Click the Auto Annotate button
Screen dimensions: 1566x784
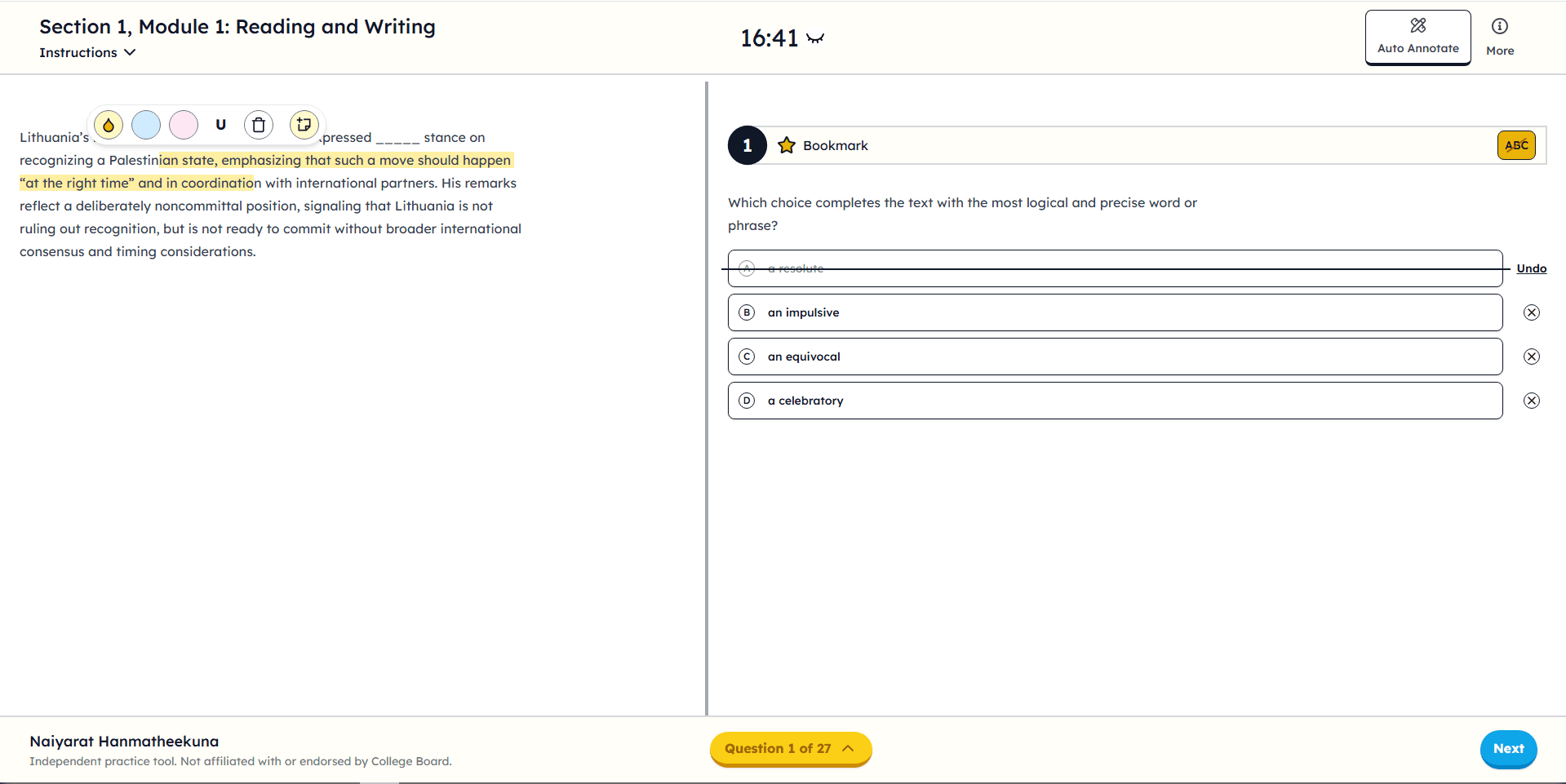[x=1417, y=38]
